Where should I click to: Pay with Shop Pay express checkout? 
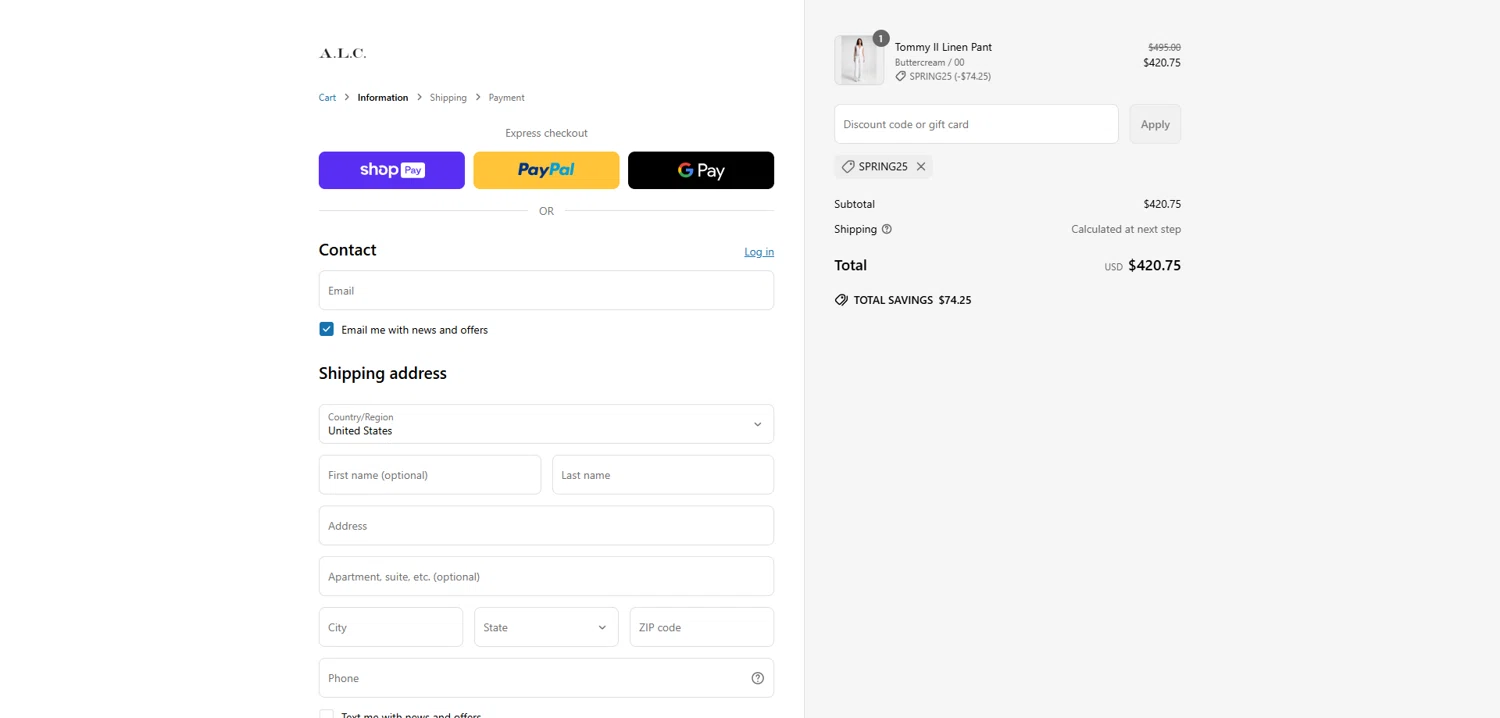[x=391, y=170]
